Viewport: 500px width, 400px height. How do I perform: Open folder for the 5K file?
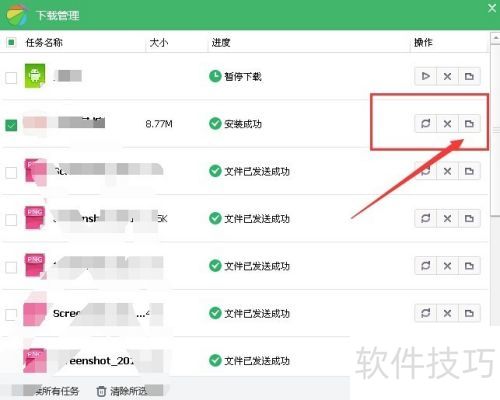469,218
